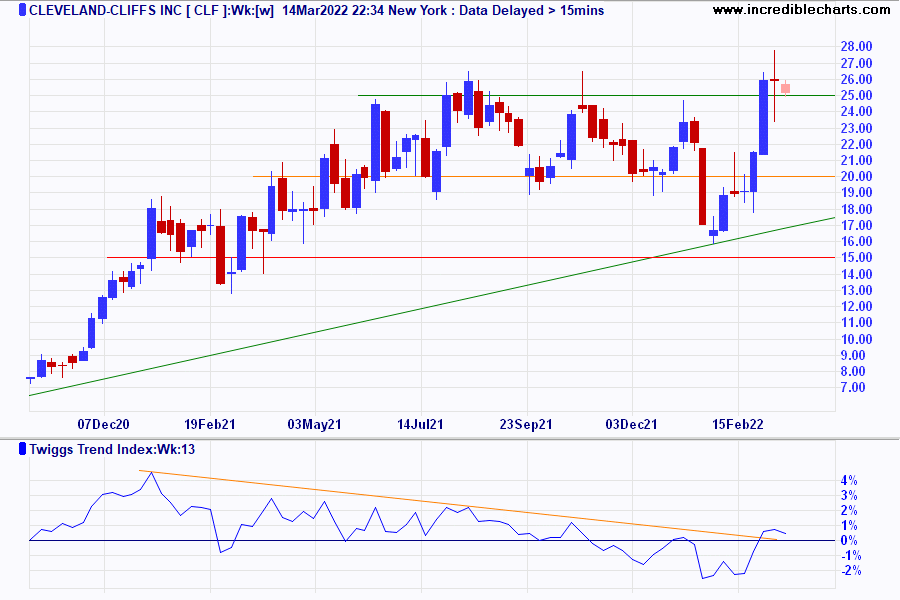Select the latest pink weekly candle
The height and width of the screenshot is (600, 900).
tap(785, 88)
